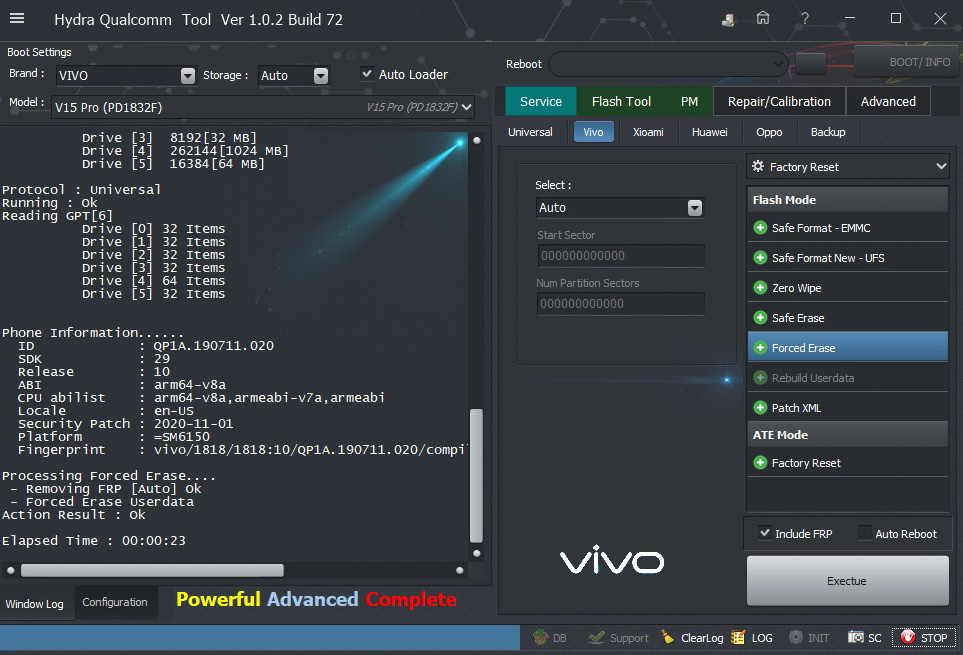Image resolution: width=963 pixels, height=655 pixels.
Task: Click the Support checkmark icon
Action: tap(596, 638)
